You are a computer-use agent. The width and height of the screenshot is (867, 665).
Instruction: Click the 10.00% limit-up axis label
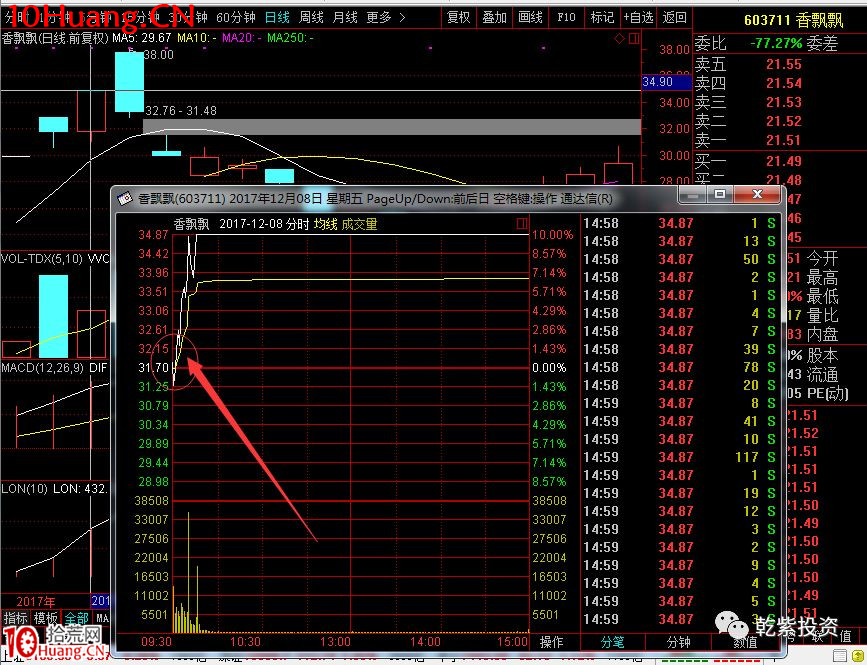(x=552, y=234)
